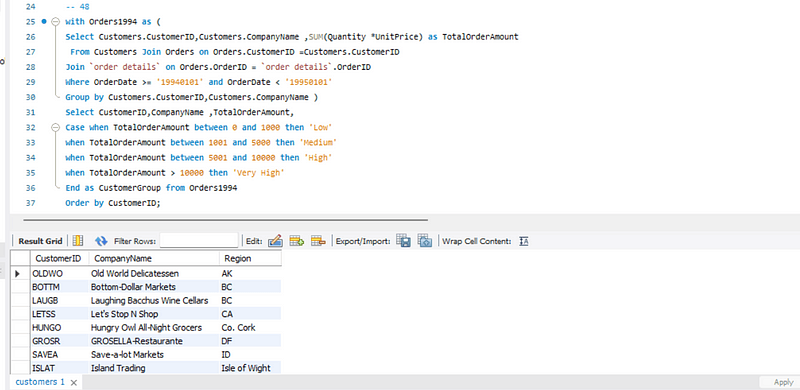This screenshot has height=390, width=800.
Task: Select the GROSR cell
Action: 60,341
